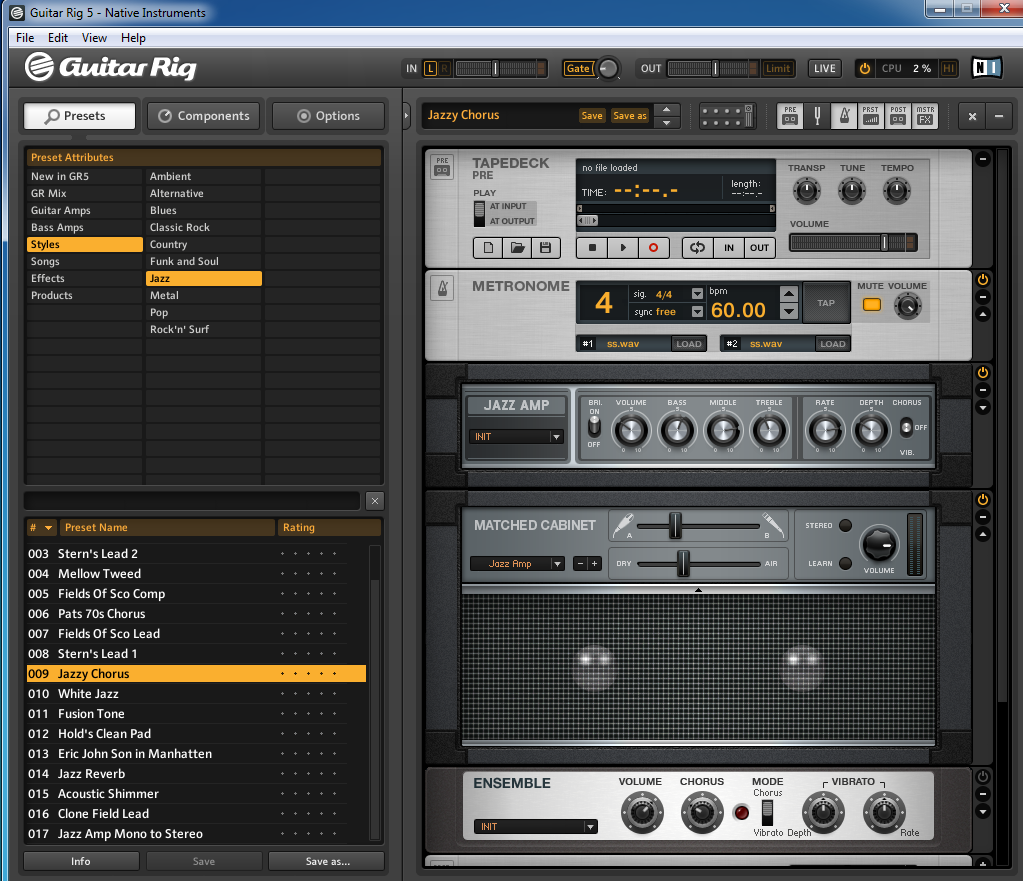The image size is (1023, 881).
Task: Open audio file in Tapedeck
Action: [517, 247]
